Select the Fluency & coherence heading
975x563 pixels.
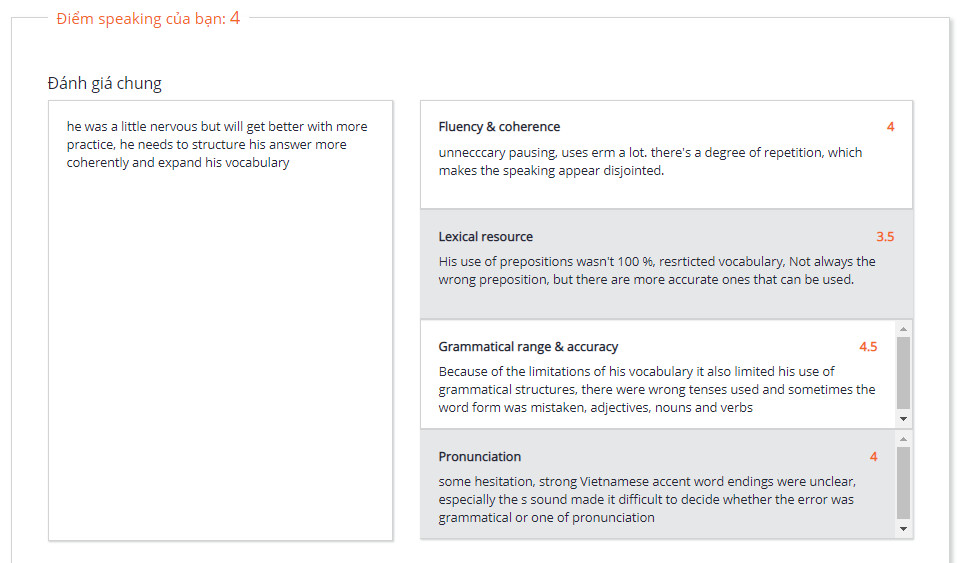pyautogui.click(x=499, y=127)
